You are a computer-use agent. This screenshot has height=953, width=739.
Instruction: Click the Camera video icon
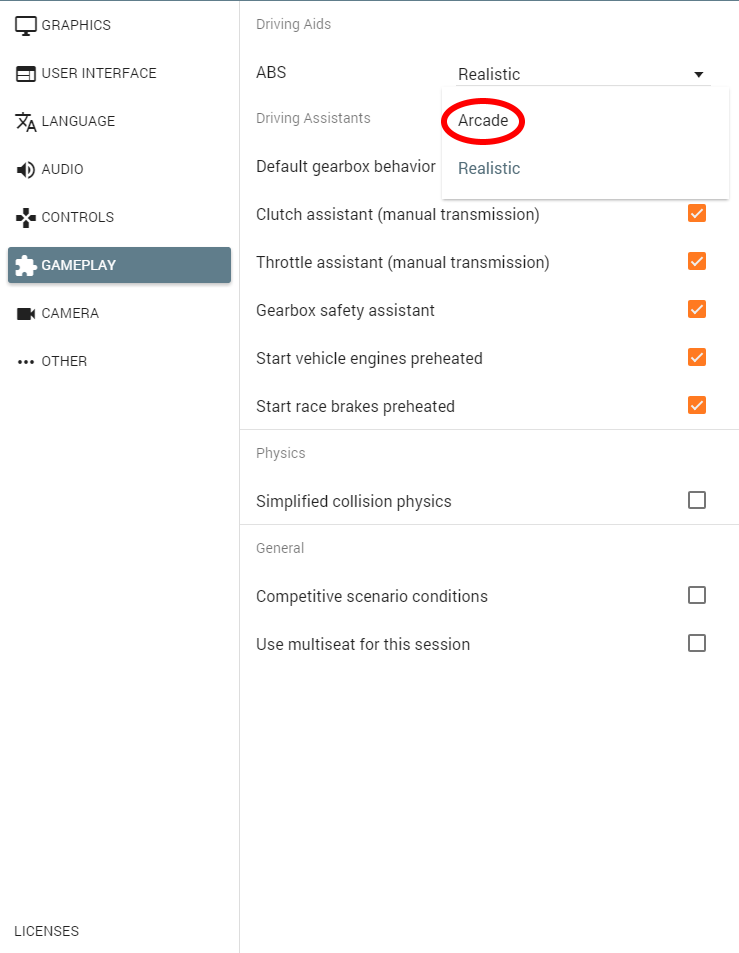[x=26, y=314]
